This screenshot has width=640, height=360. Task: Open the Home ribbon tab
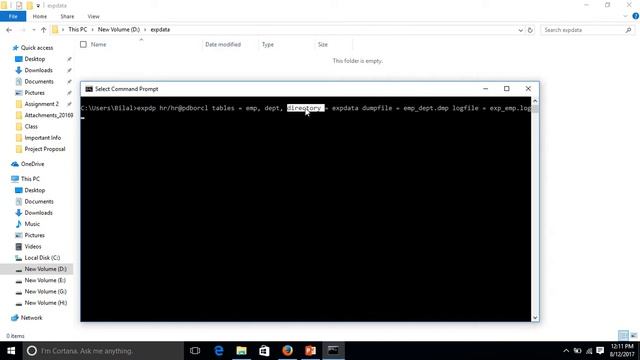coord(40,16)
